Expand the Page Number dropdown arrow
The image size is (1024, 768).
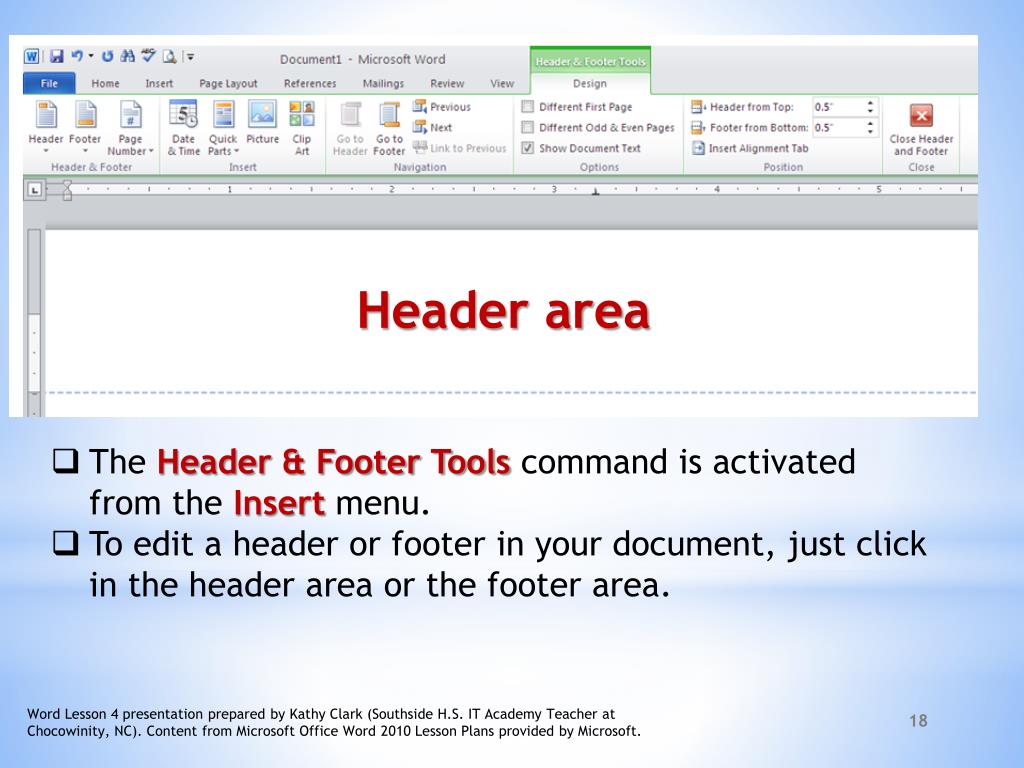point(151,151)
